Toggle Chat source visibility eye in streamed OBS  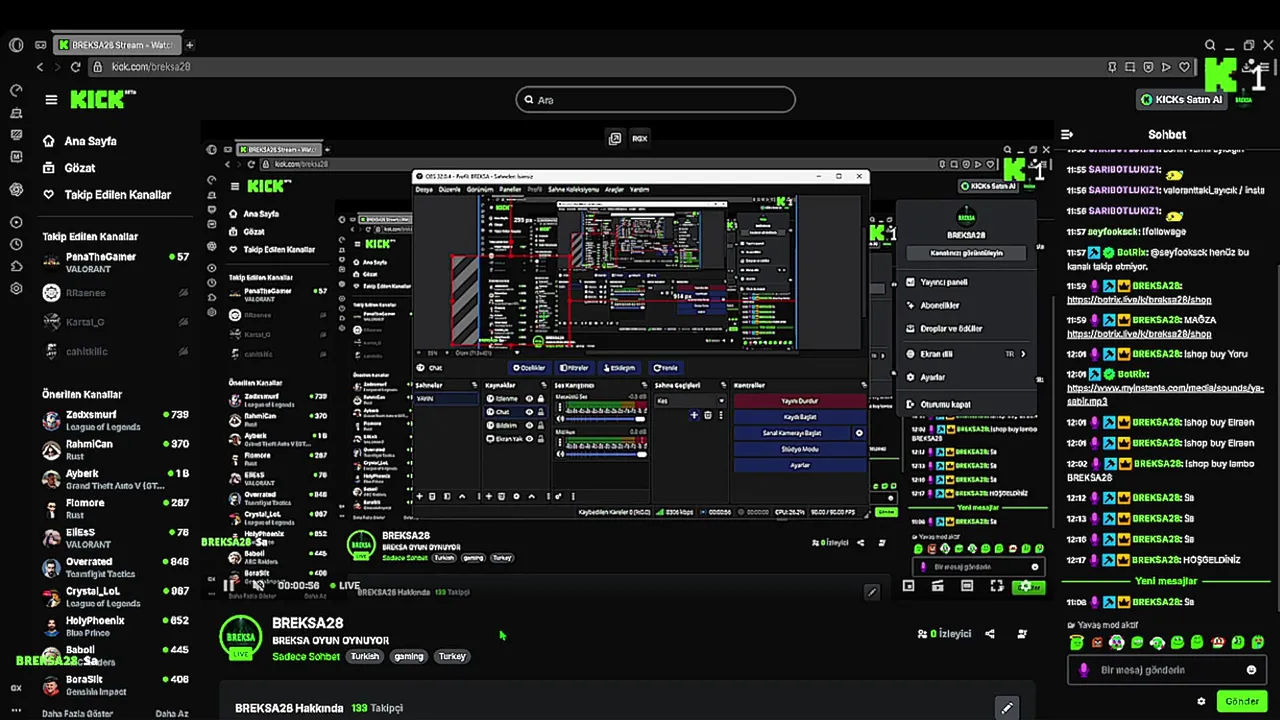pyautogui.click(x=529, y=412)
